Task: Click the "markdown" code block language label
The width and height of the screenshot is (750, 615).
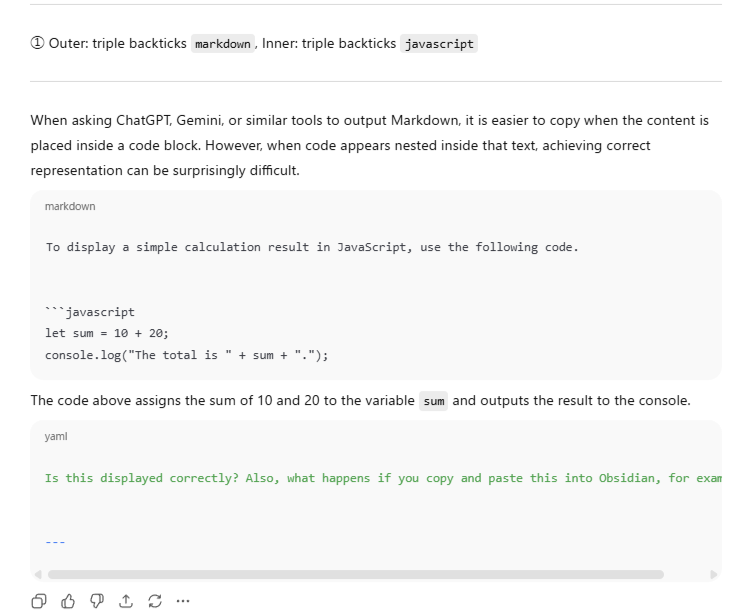Action: [x=70, y=206]
